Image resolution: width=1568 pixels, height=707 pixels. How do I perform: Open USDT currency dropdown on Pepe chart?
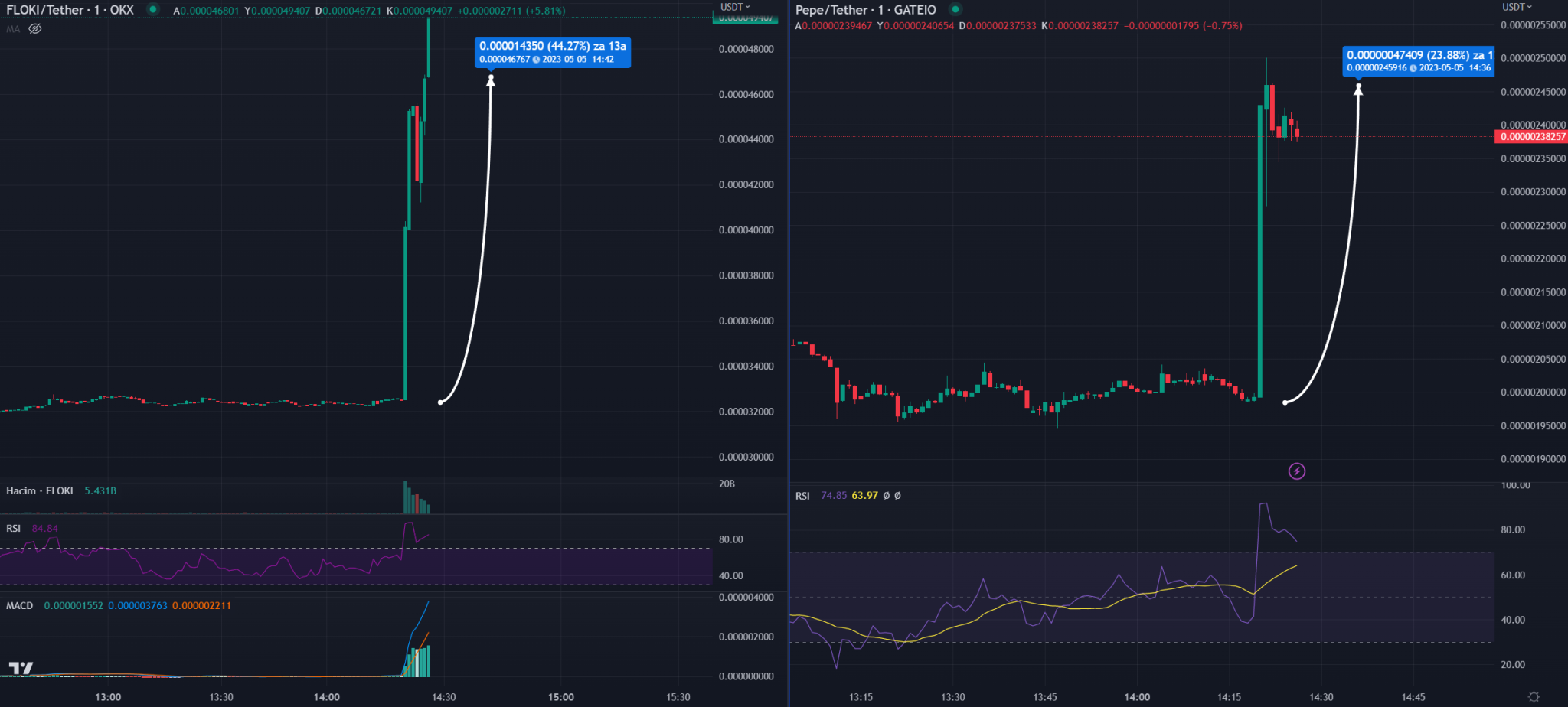click(1517, 7)
